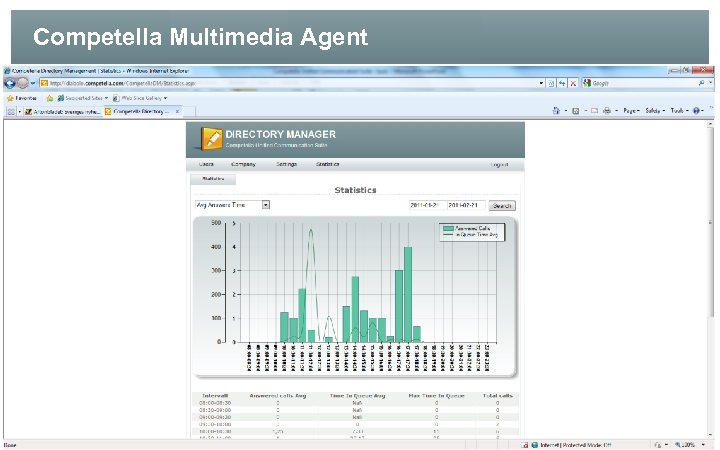Open the Web Slice Gallery dropdown
The width and height of the screenshot is (720, 450).
coord(140,98)
